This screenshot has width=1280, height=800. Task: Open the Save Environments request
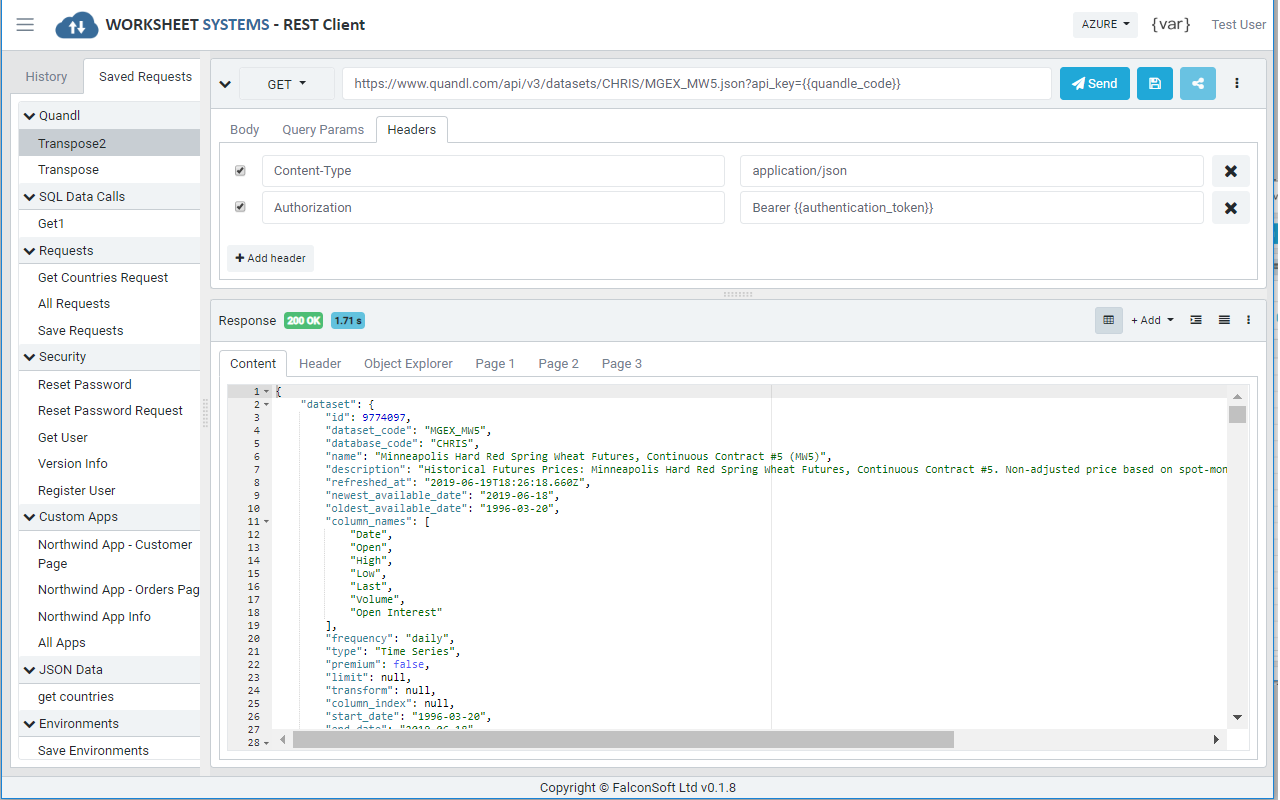(109, 751)
